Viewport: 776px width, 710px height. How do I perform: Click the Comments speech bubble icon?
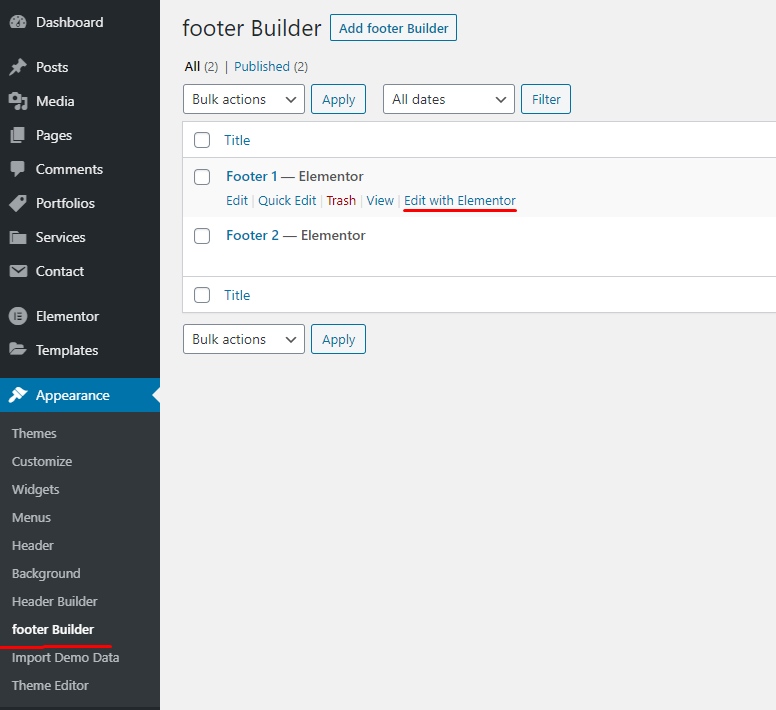(18, 169)
